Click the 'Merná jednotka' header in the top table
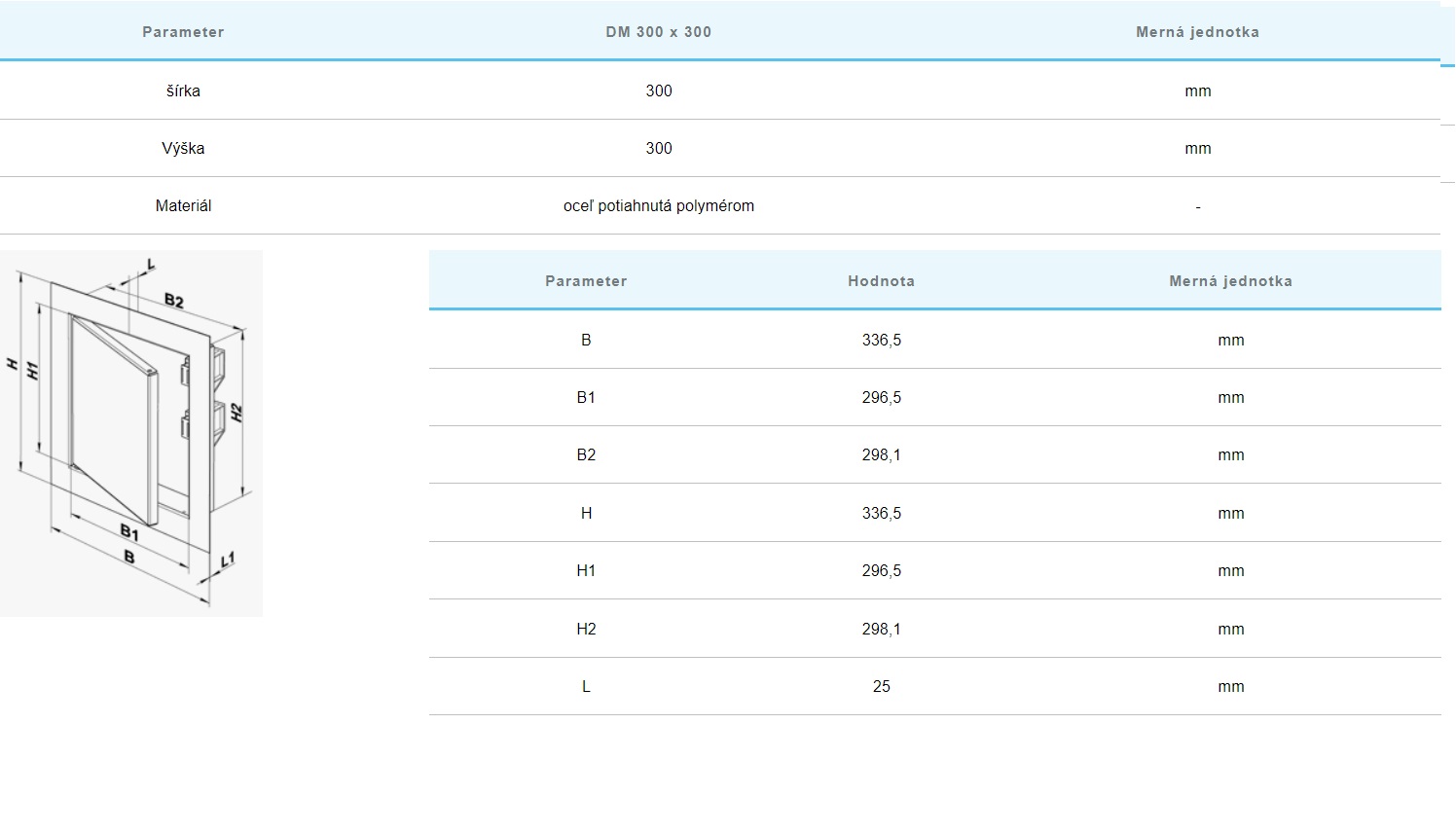The image size is (1456, 833). pos(1197,32)
